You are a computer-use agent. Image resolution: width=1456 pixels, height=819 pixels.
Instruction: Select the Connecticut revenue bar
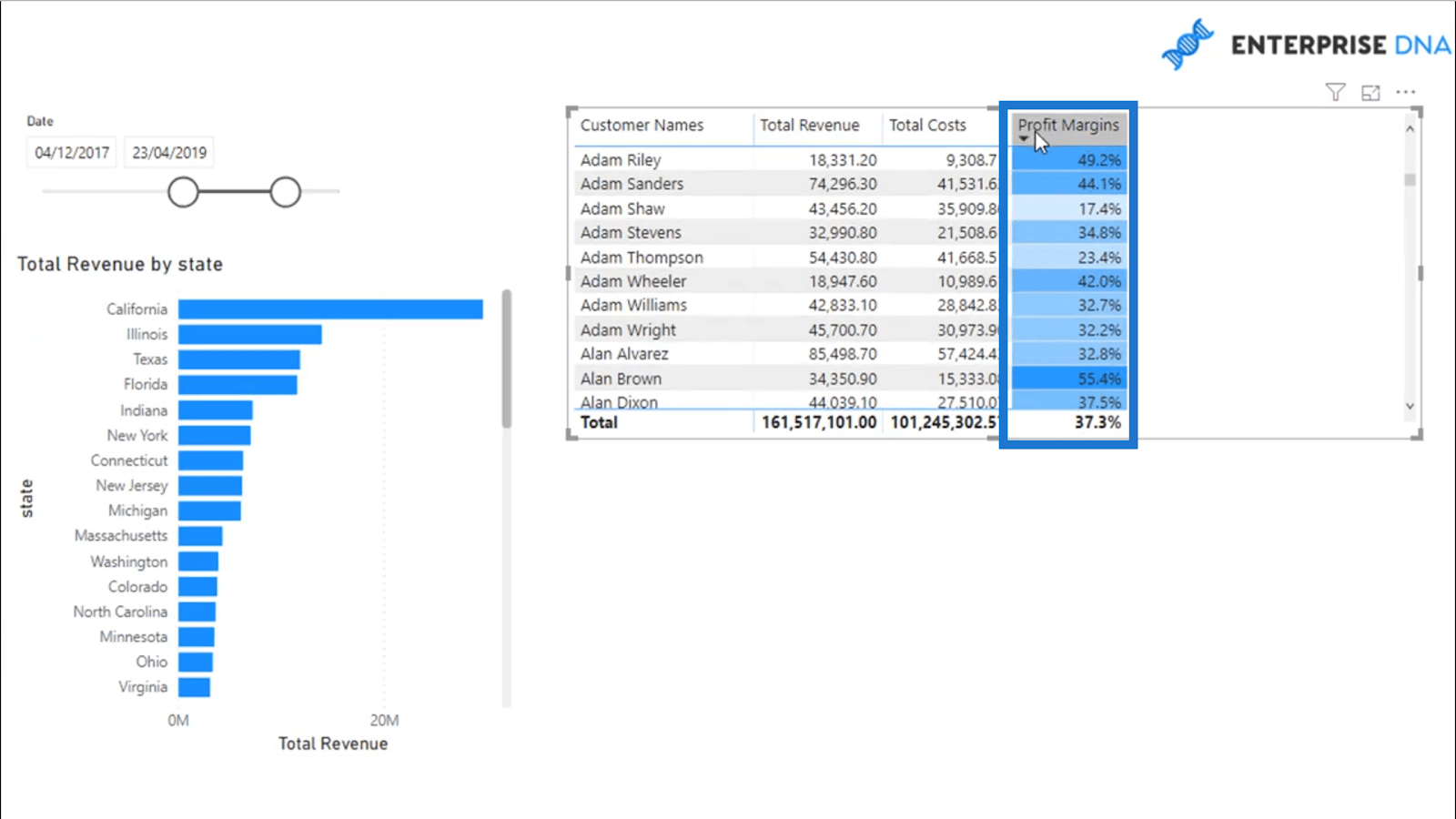[211, 460]
